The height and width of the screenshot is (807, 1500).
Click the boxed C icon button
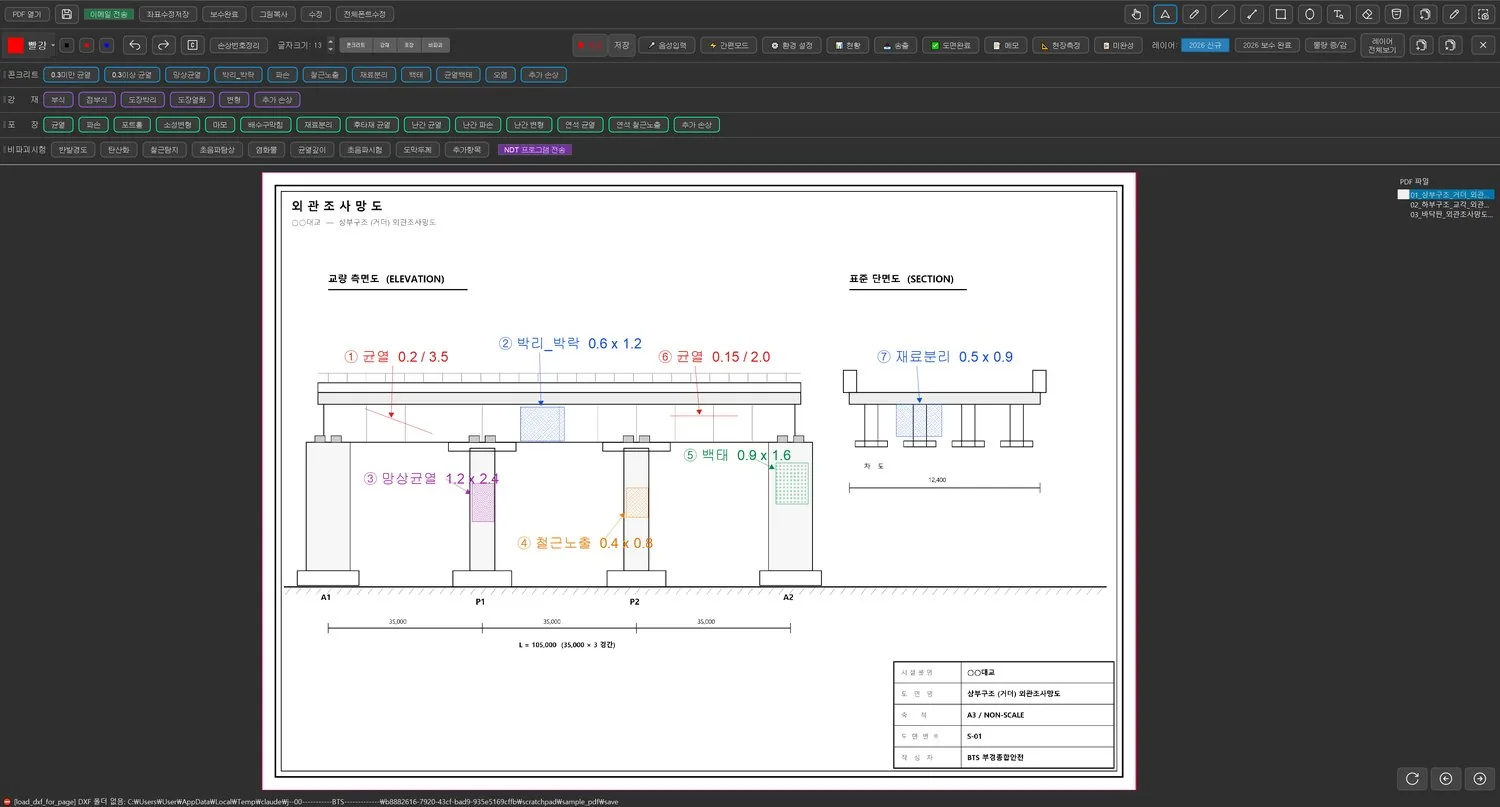(193, 45)
